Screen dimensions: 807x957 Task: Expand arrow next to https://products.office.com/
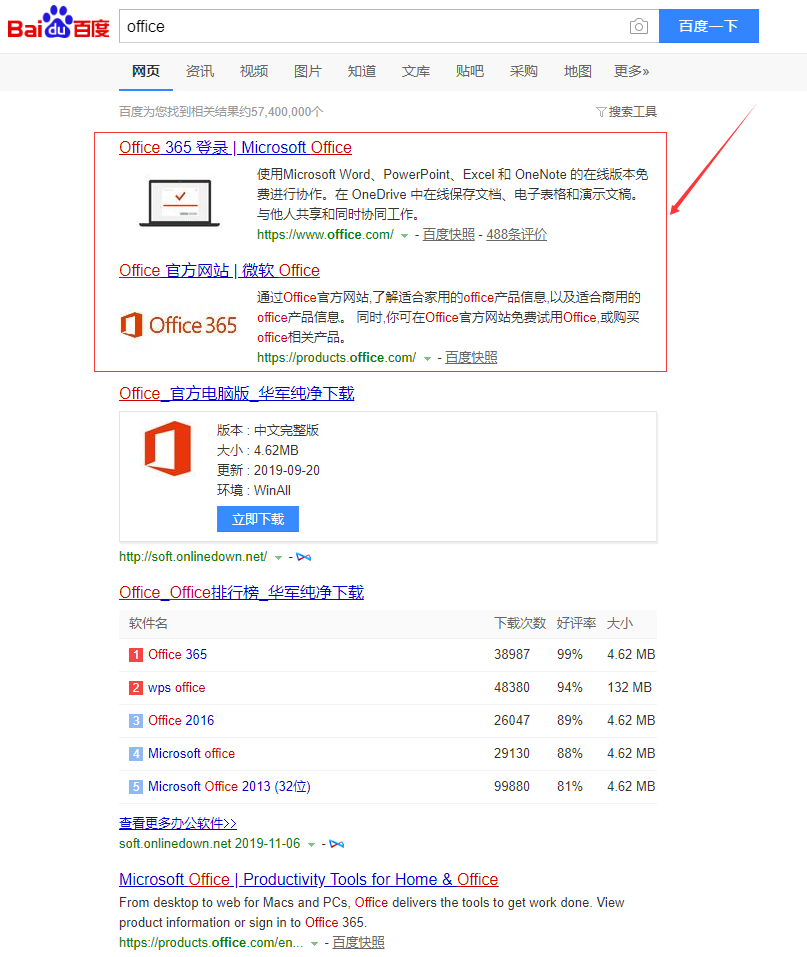[x=427, y=359]
